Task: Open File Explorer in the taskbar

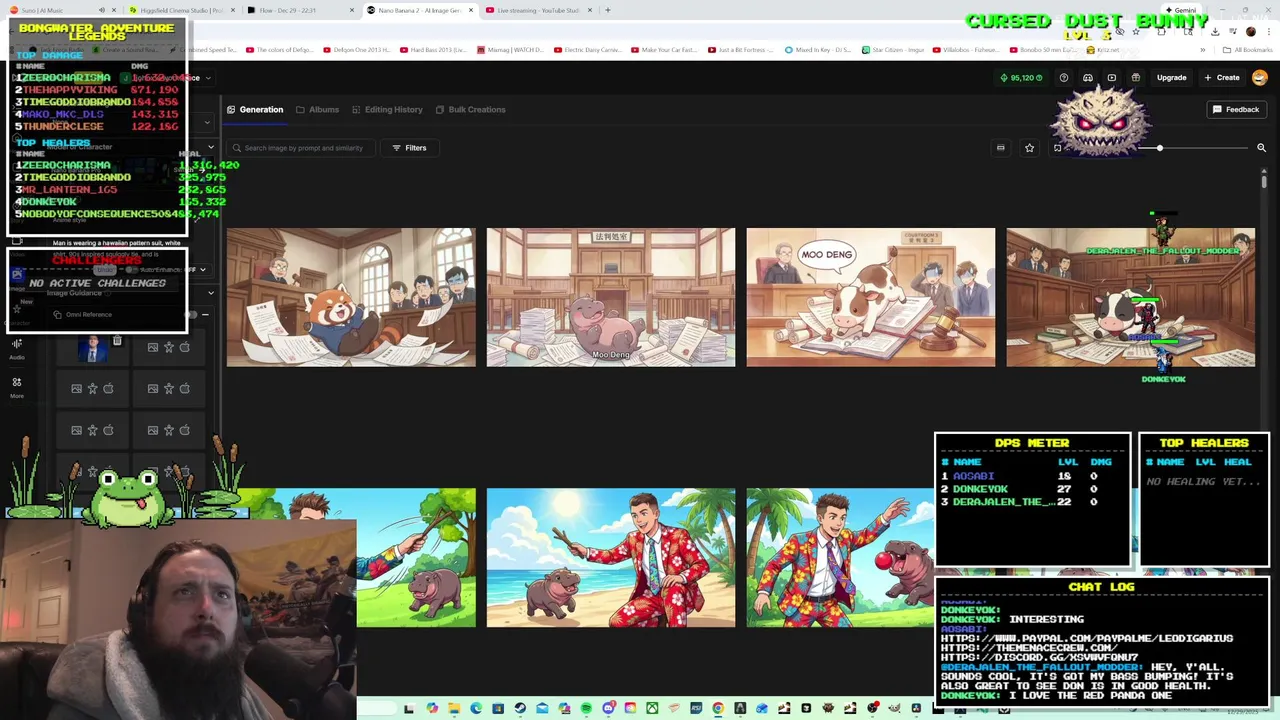Action: click(454, 709)
